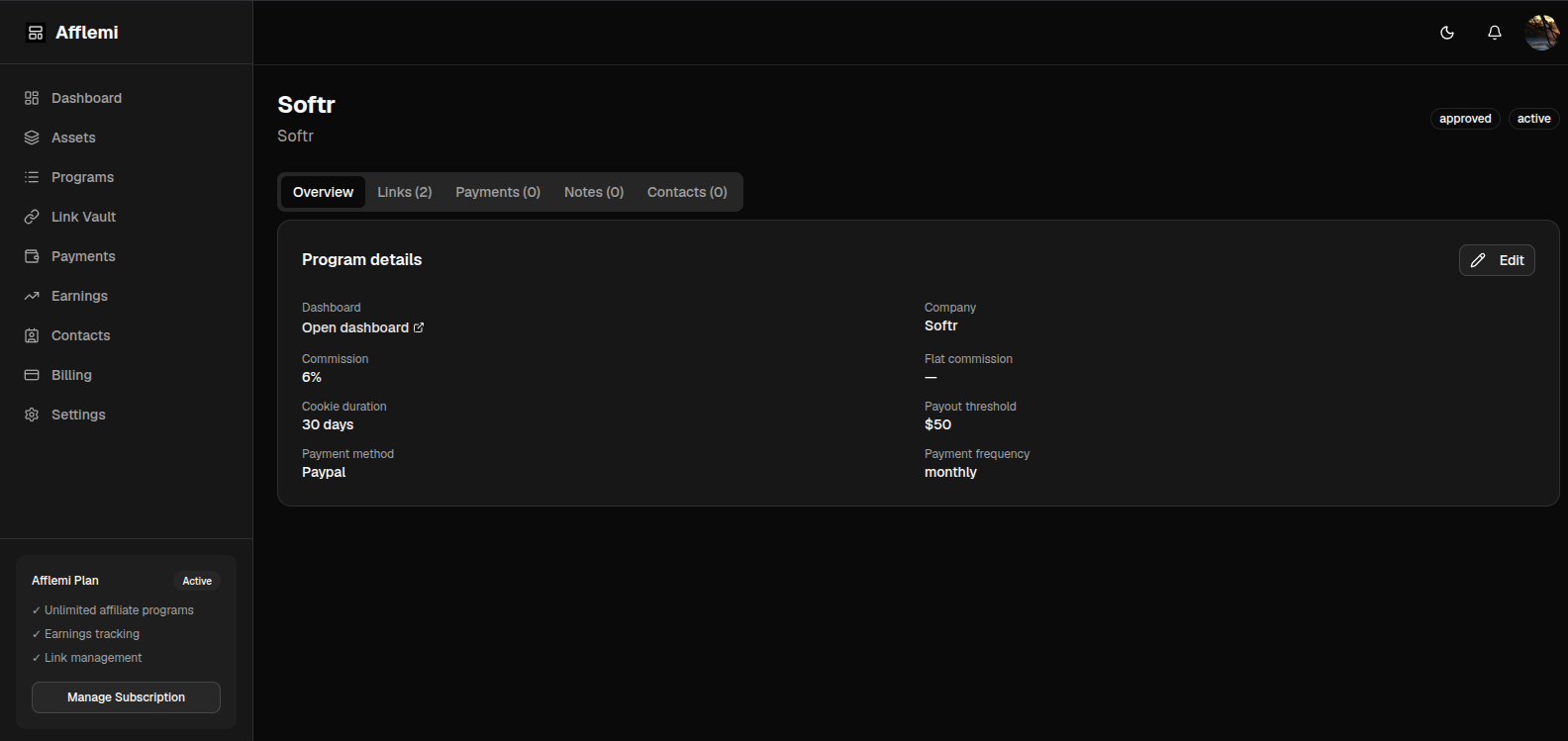The width and height of the screenshot is (1568, 741).
Task: Click the Afflemi Plan title
Action: point(65,581)
